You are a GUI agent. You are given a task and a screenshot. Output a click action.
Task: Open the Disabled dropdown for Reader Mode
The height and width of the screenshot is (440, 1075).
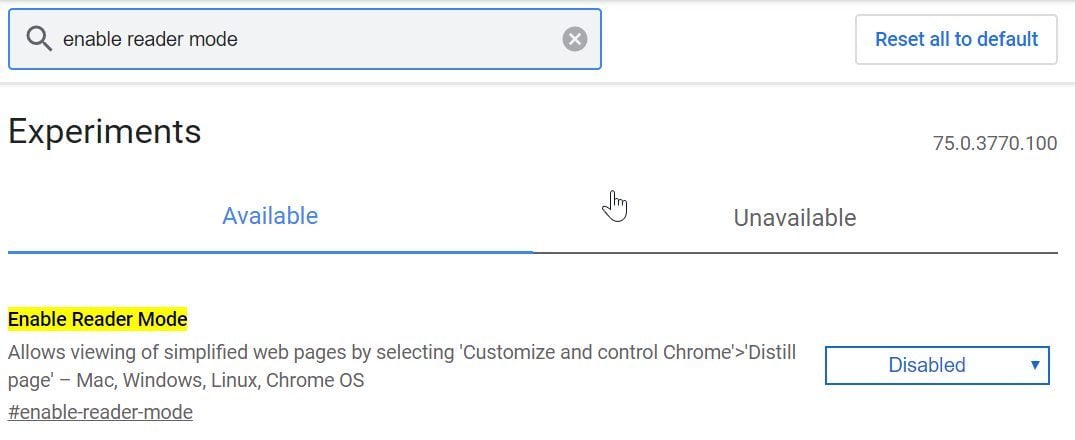tap(937, 365)
